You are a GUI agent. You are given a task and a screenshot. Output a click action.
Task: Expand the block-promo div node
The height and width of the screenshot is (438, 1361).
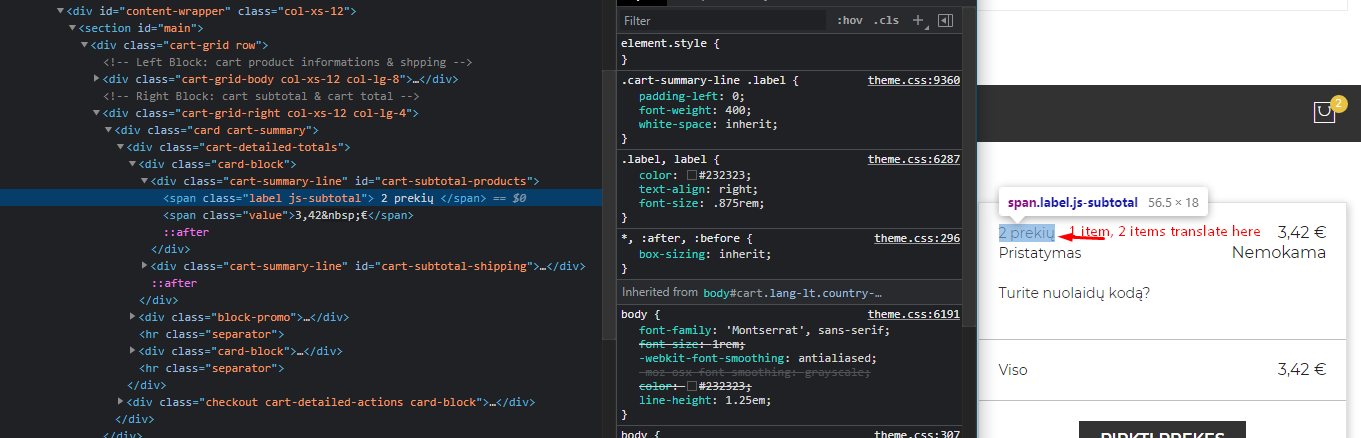point(133,317)
